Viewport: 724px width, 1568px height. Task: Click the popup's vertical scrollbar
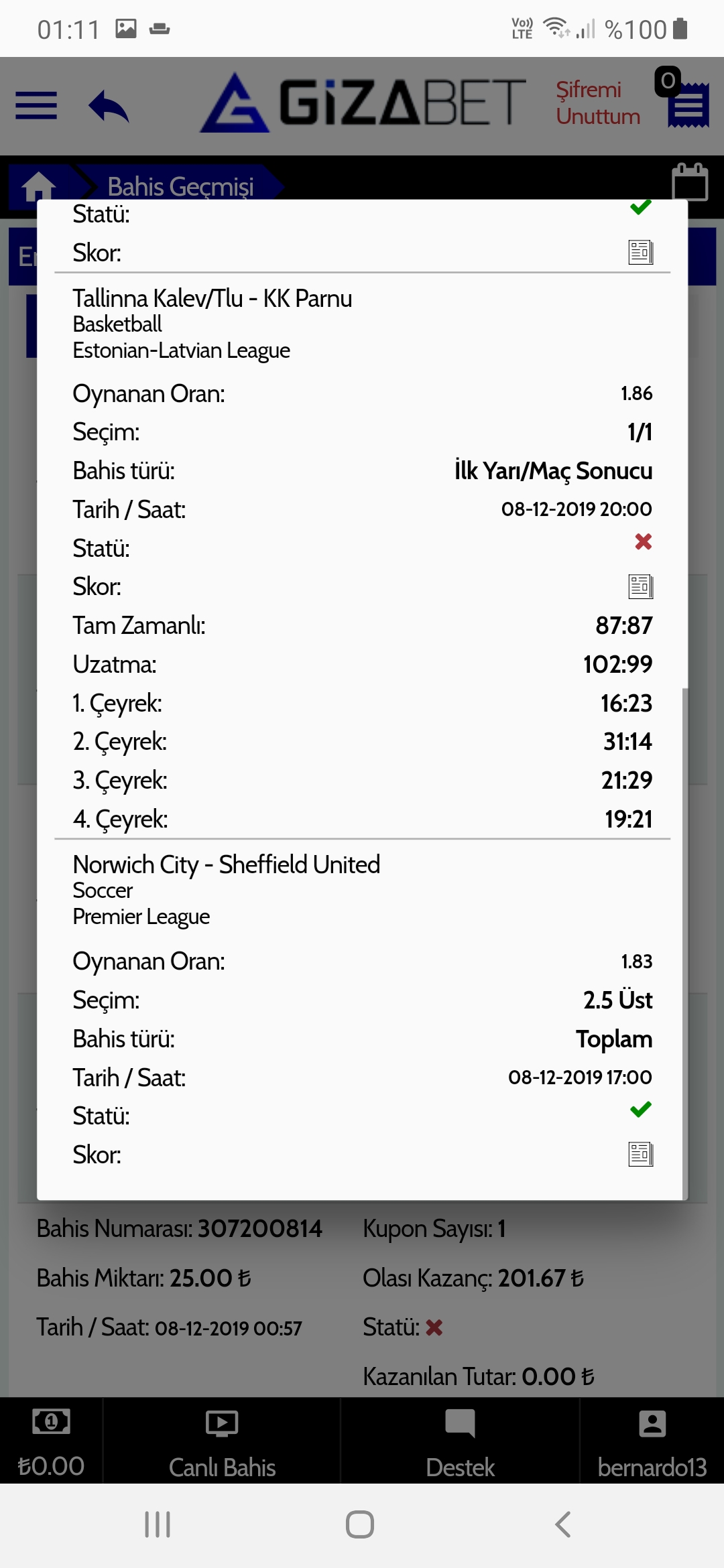(x=684, y=943)
